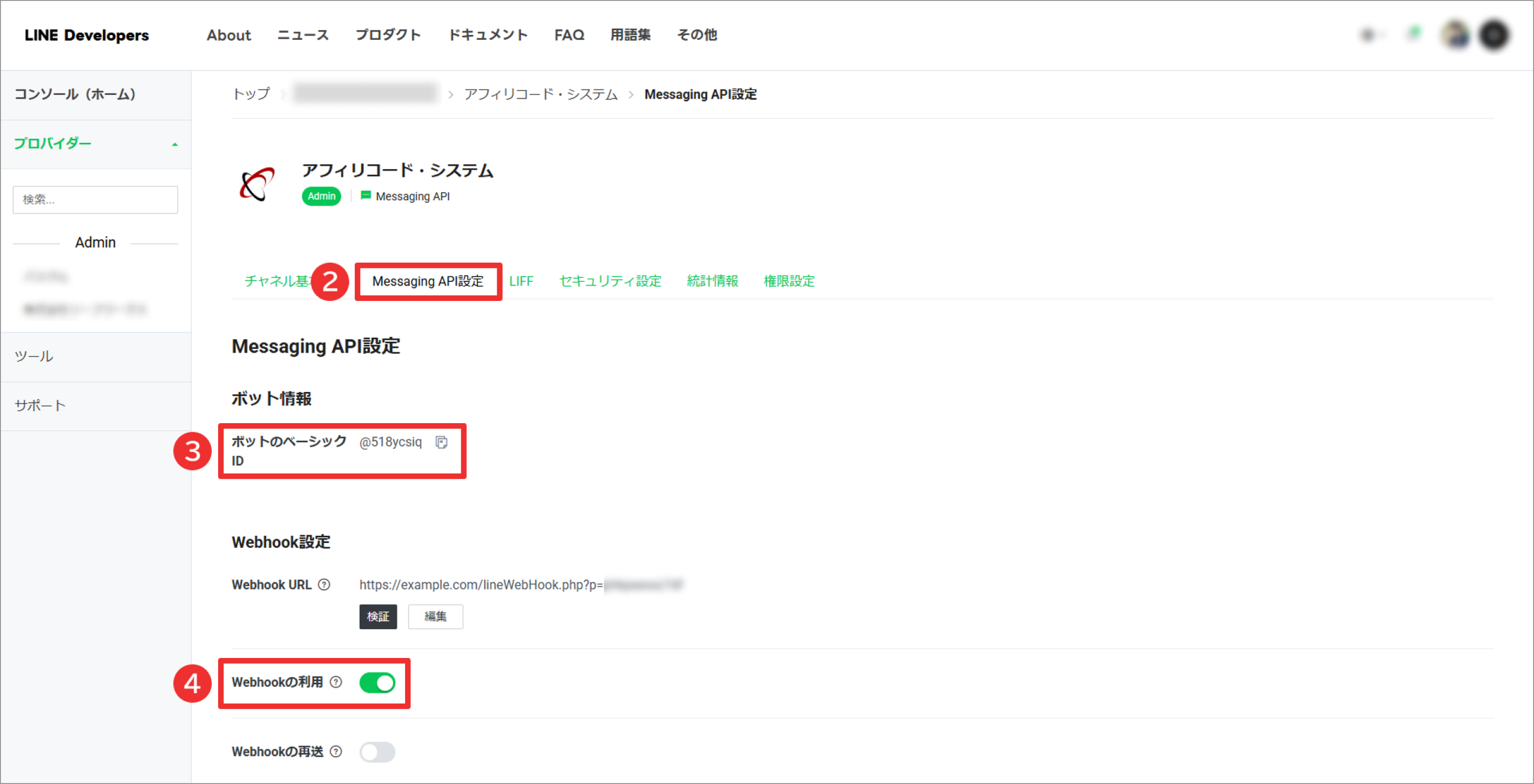This screenshot has height=784, width=1534.
Task: Click the LINE Developers logo
Action: [x=86, y=35]
